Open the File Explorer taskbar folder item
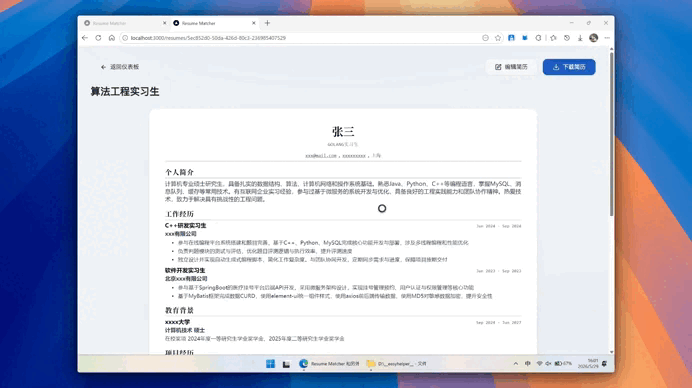Viewport: 692px width, 388px height. point(397,364)
